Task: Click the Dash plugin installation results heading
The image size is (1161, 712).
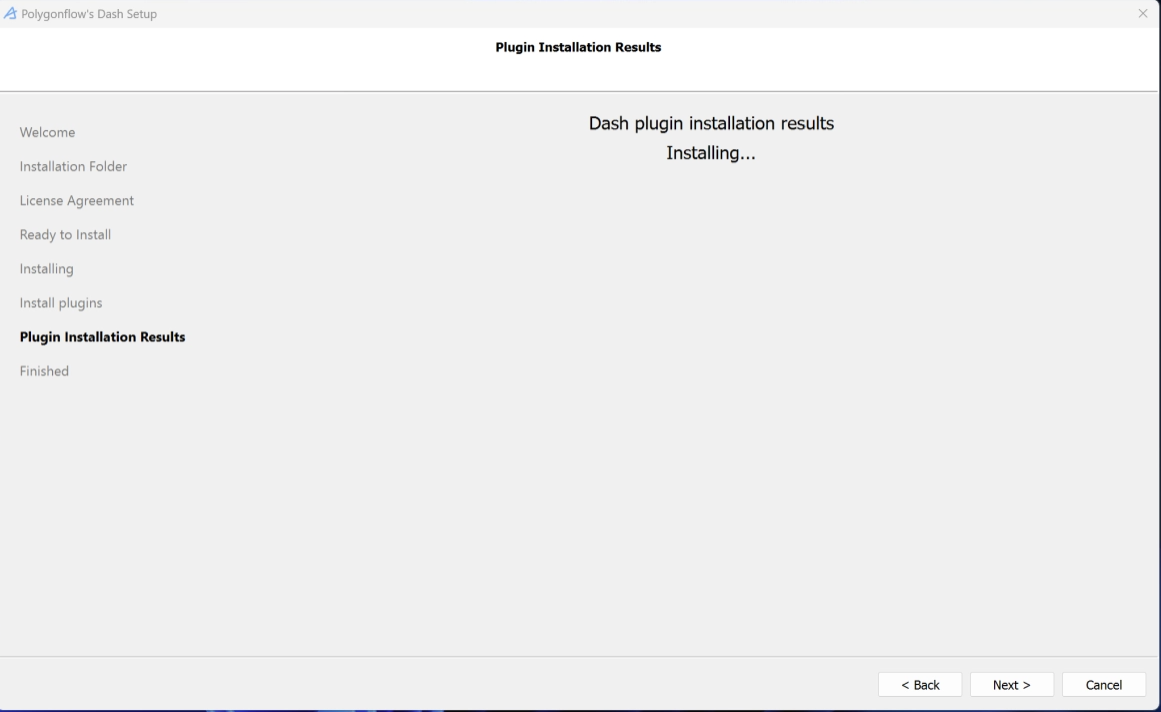Action: click(711, 123)
